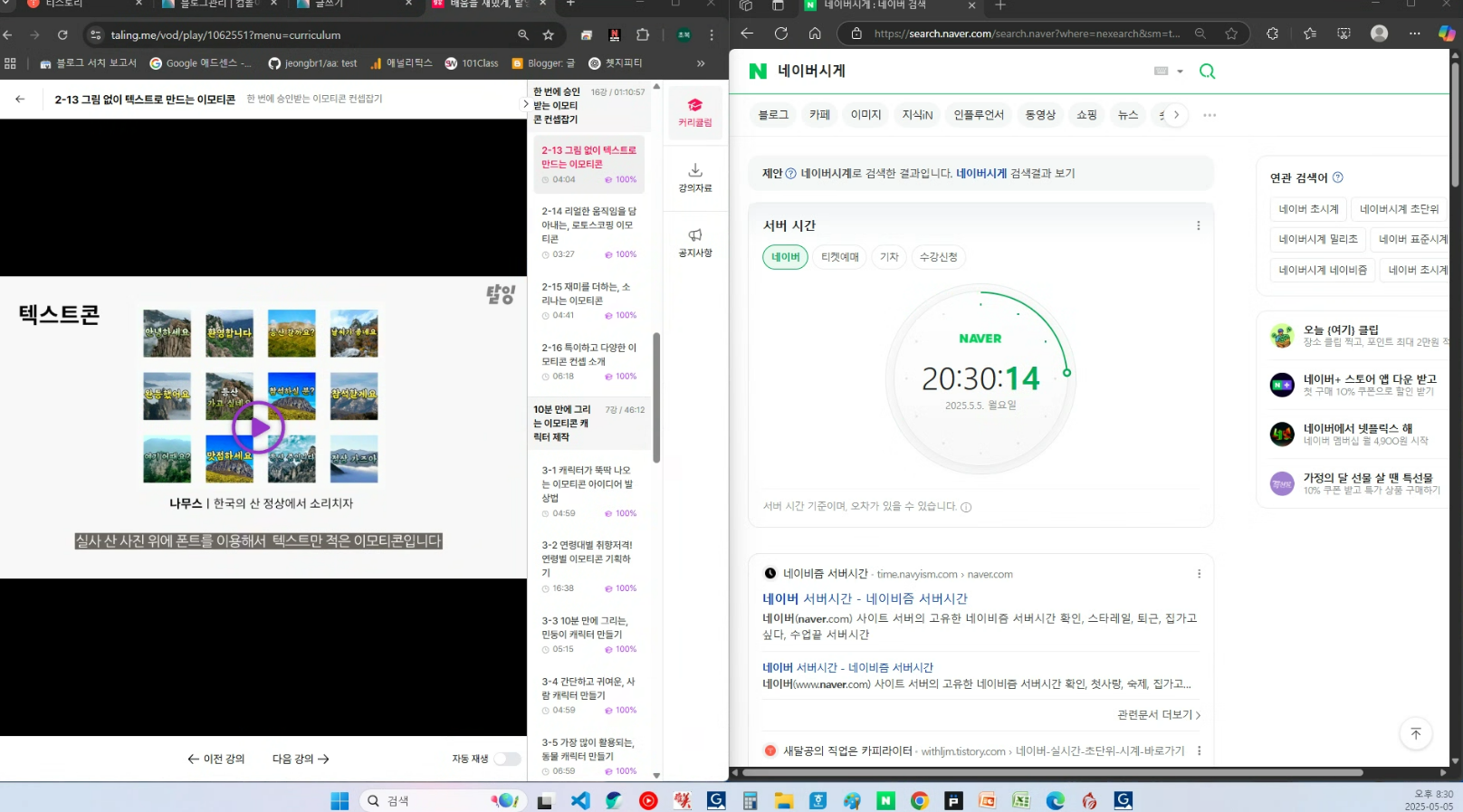
Task: Click the back arrow beside lecture title
Action: coord(20,99)
